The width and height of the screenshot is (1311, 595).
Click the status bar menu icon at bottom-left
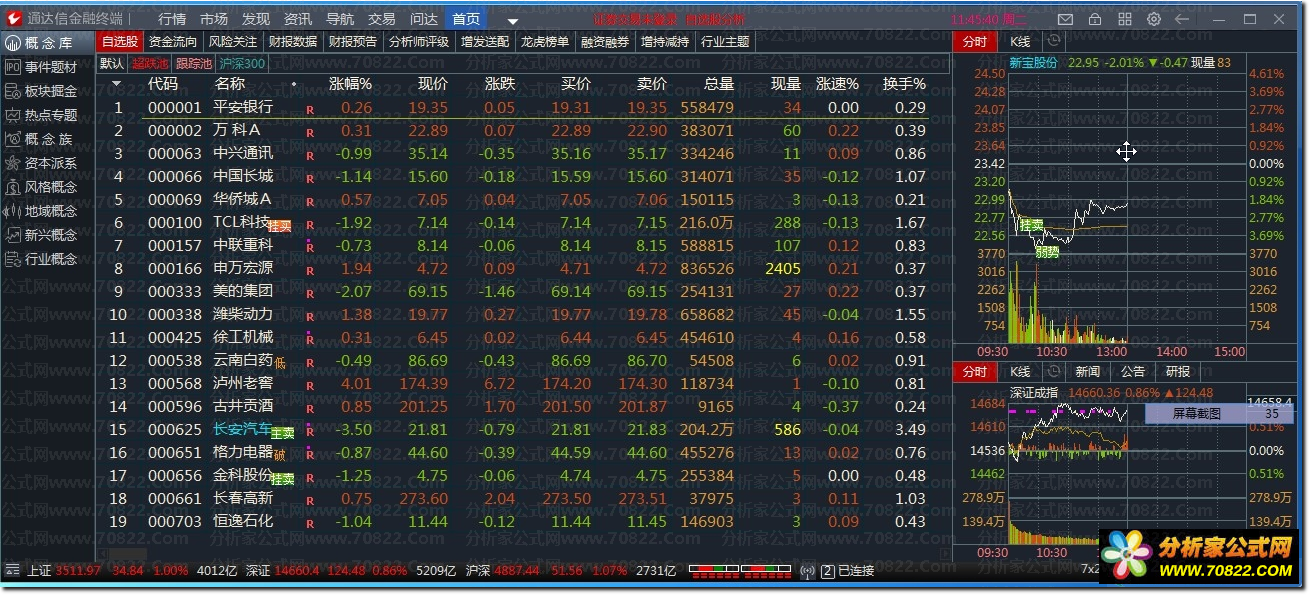pos(12,570)
